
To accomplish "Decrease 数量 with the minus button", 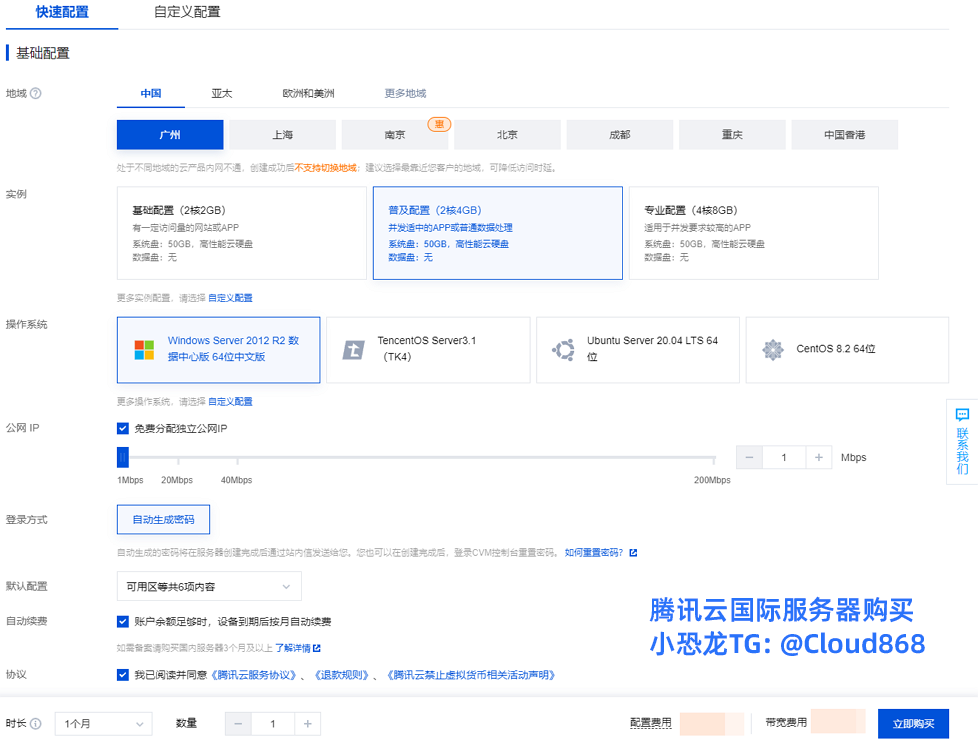I will 238,724.
